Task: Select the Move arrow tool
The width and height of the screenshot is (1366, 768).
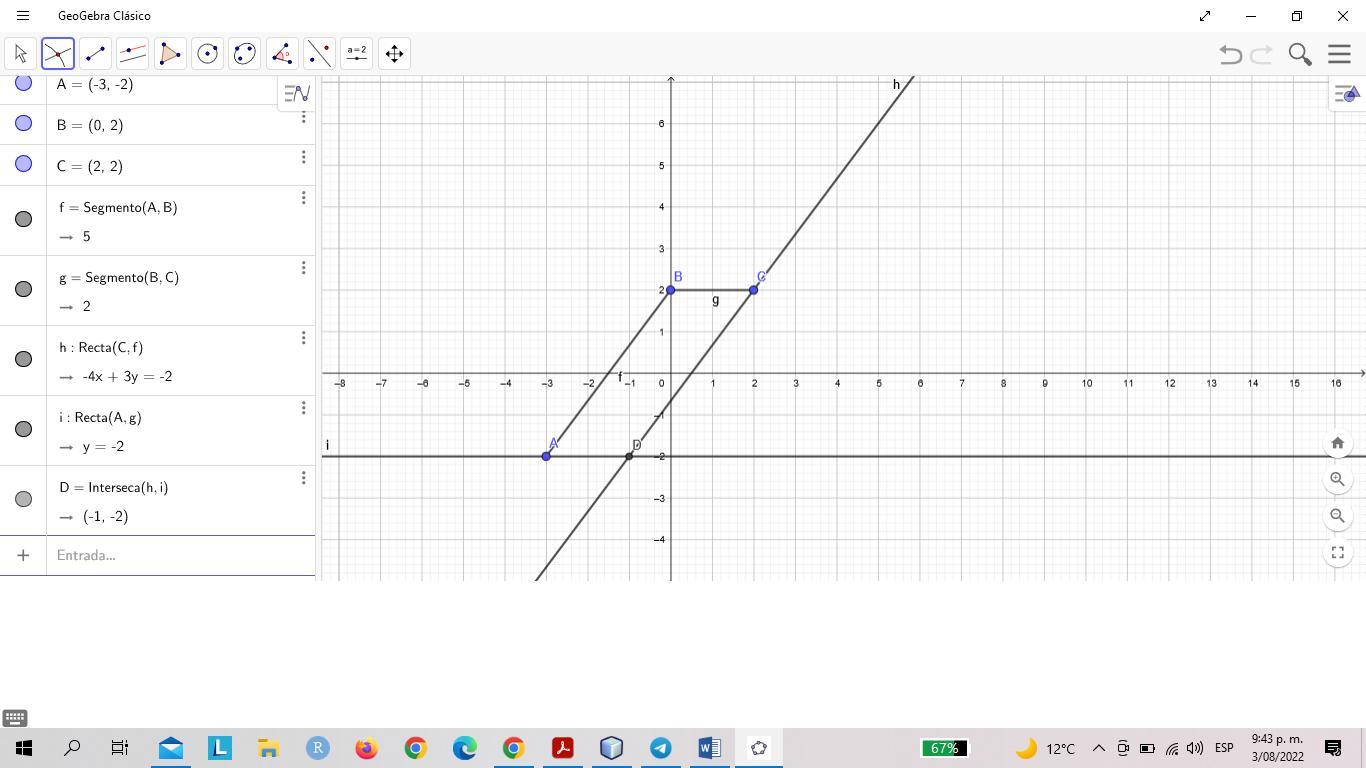Action: point(20,54)
